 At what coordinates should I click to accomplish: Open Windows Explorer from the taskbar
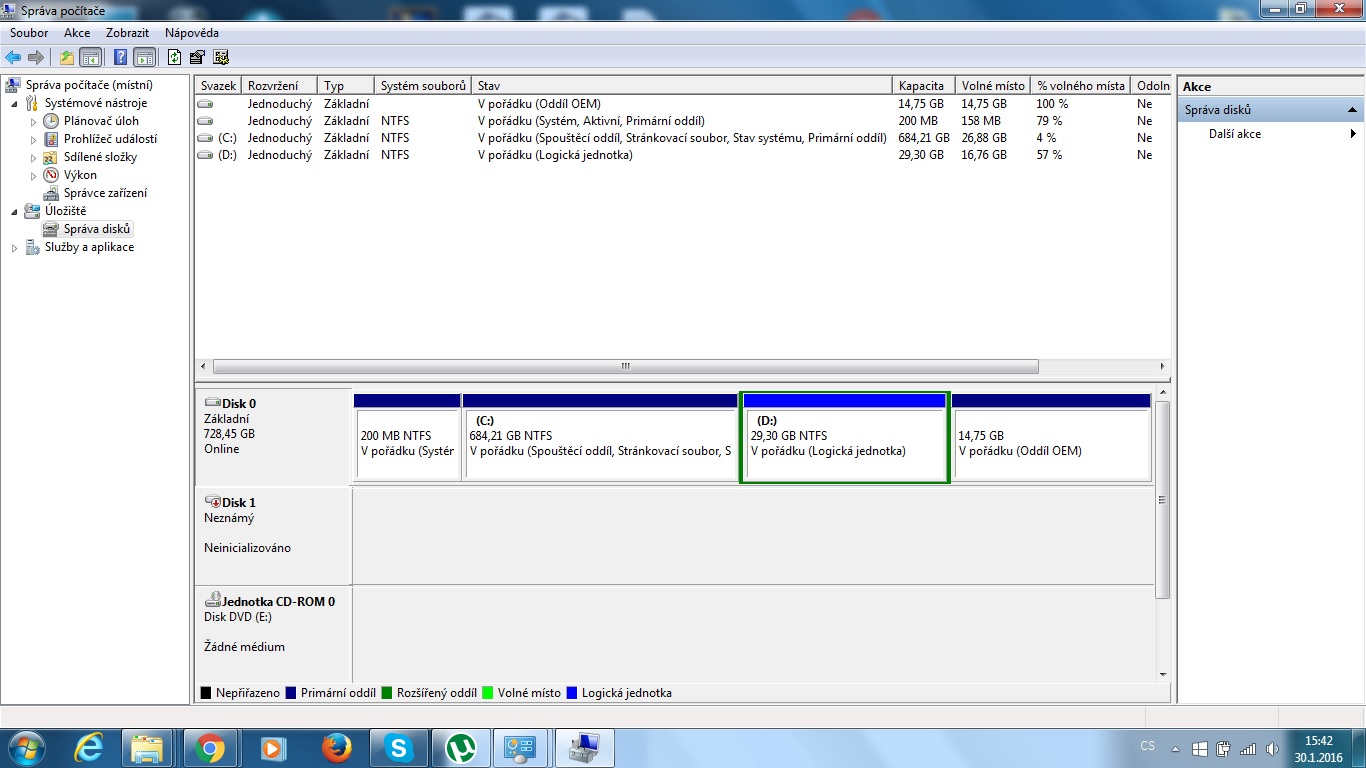coord(148,748)
